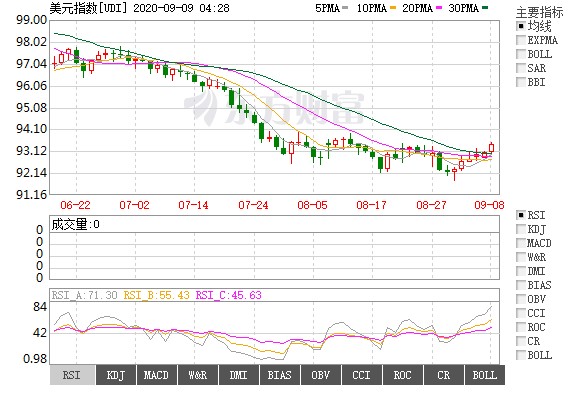Click the RSI_B:55.43 value label
This screenshot has height=398, width=571.
pos(157,295)
